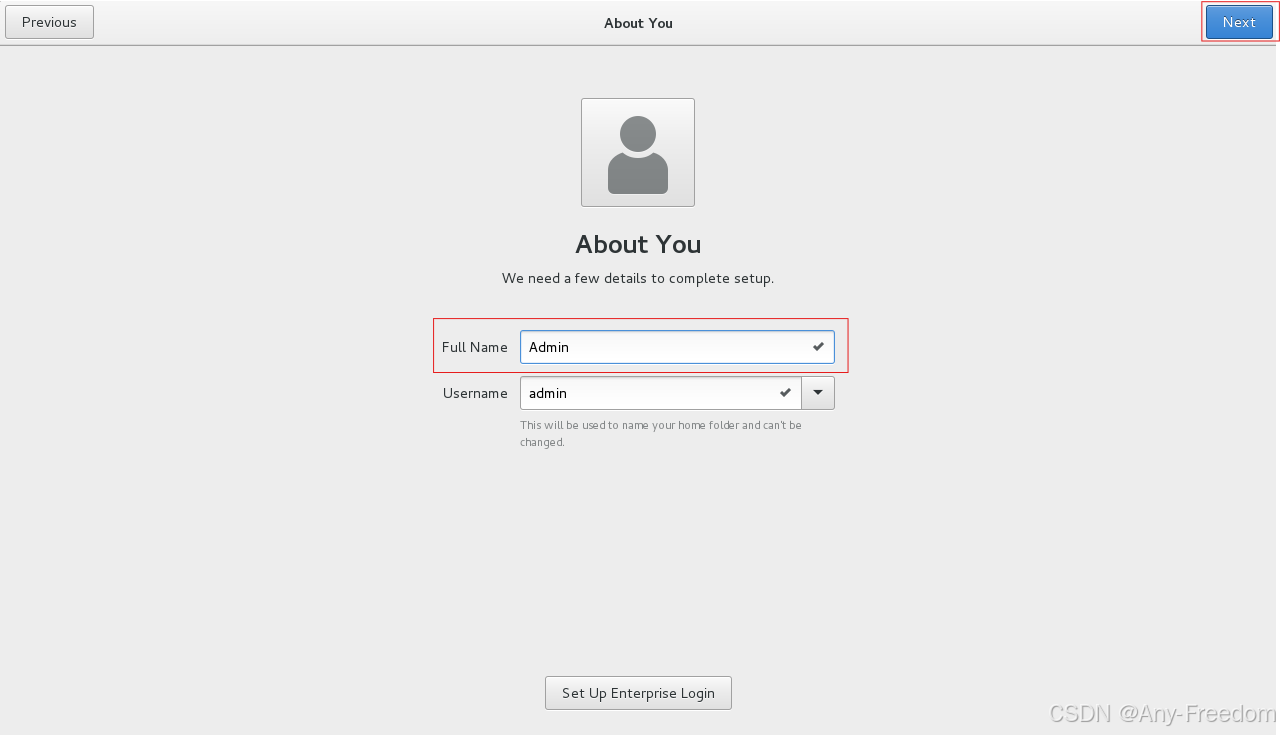Return to the Previous setup page
The image size is (1280, 735).
(49, 22)
